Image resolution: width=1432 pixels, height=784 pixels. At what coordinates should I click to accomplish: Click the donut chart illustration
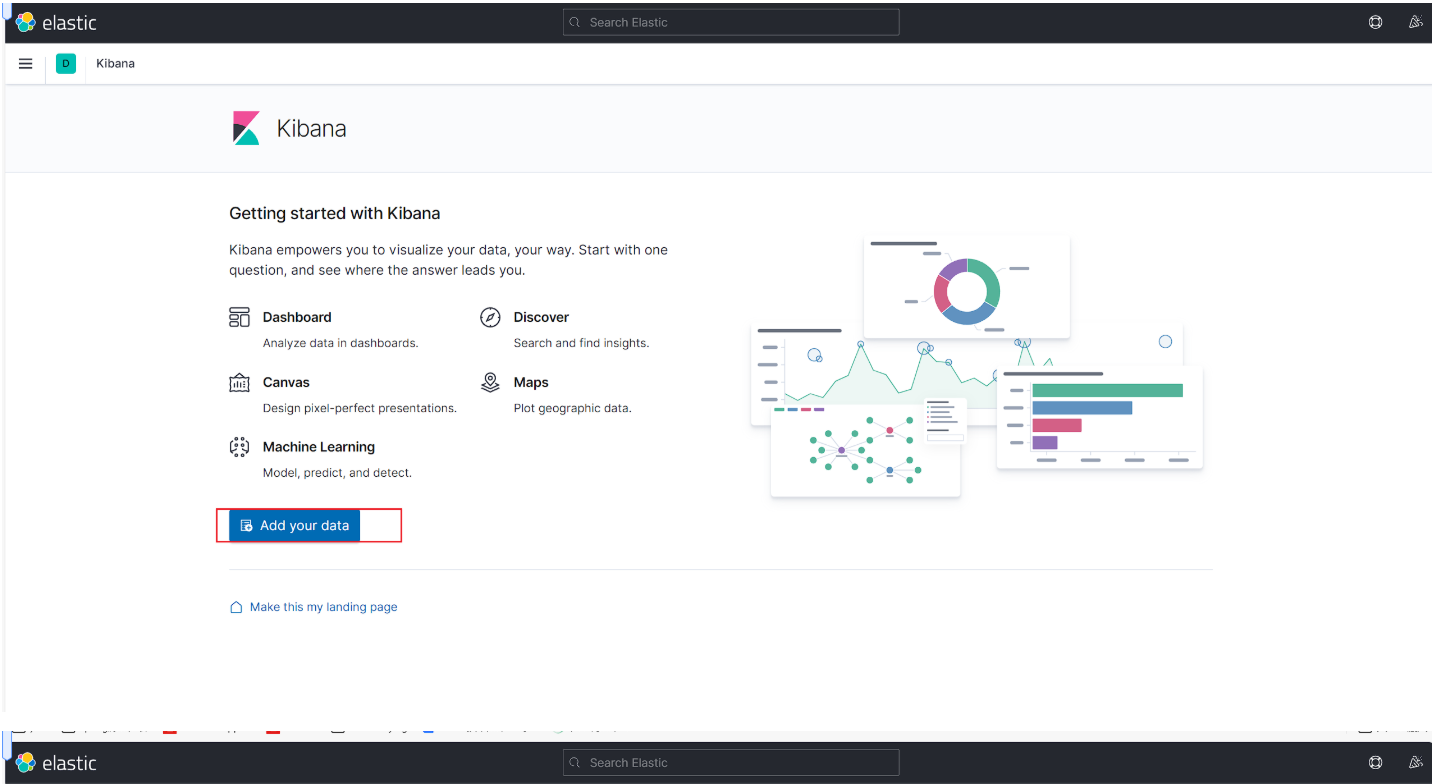click(967, 291)
